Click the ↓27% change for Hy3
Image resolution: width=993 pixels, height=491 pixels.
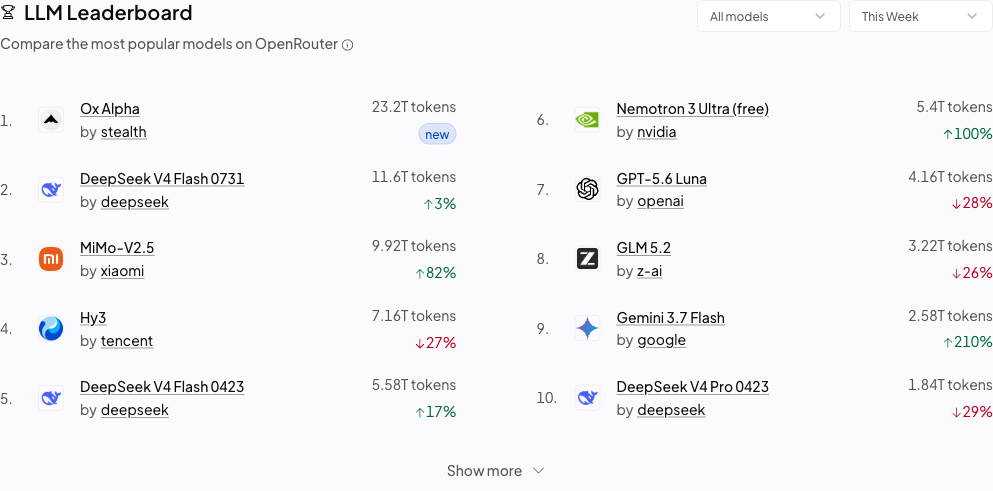(436, 343)
